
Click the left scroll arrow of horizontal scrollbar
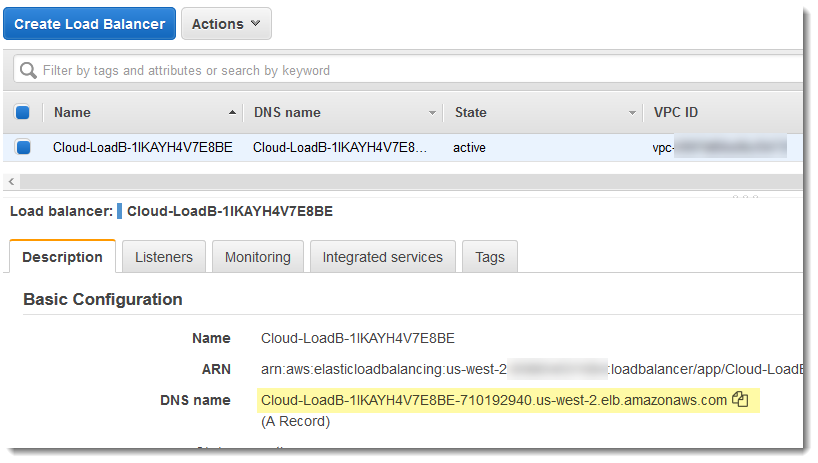tap(11, 181)
